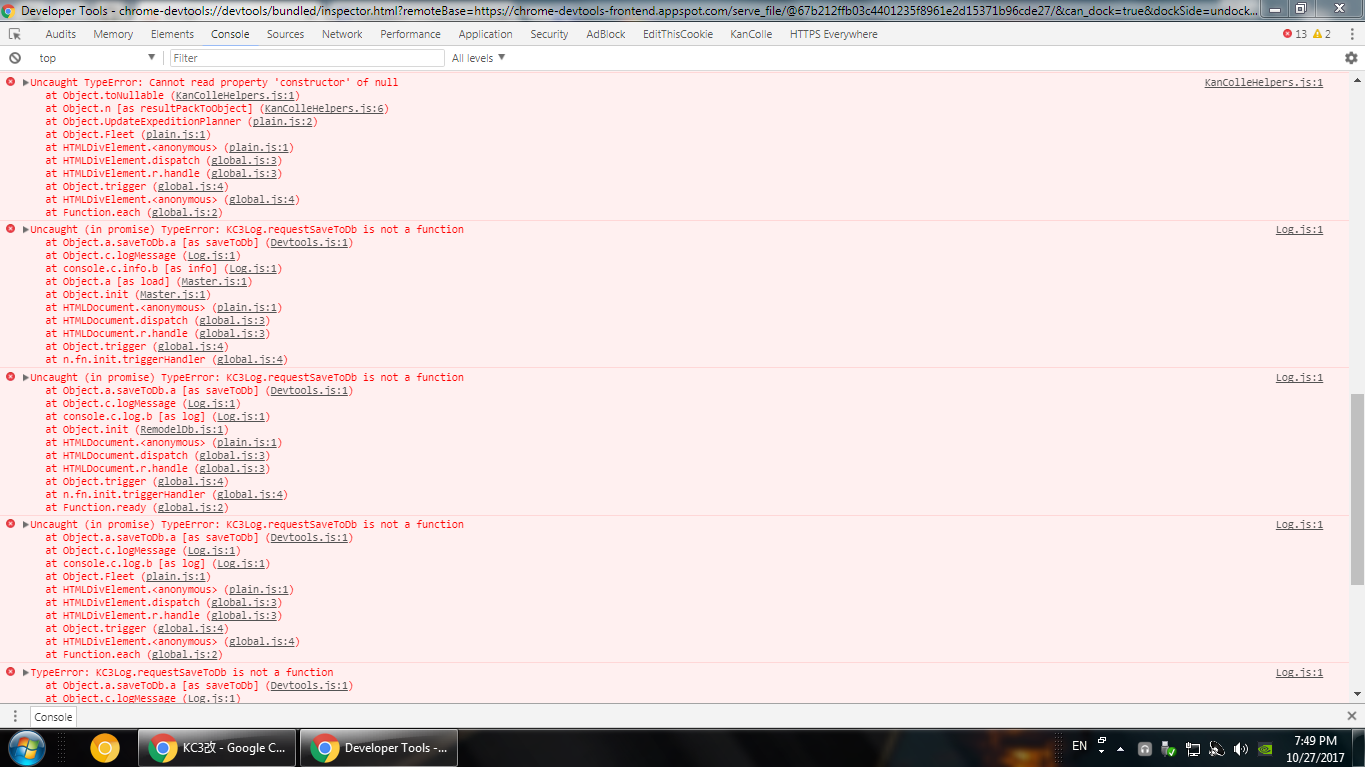
Task: Switch to the KC3改 Chrome window on taskbar
Action: tap(216, 747)
